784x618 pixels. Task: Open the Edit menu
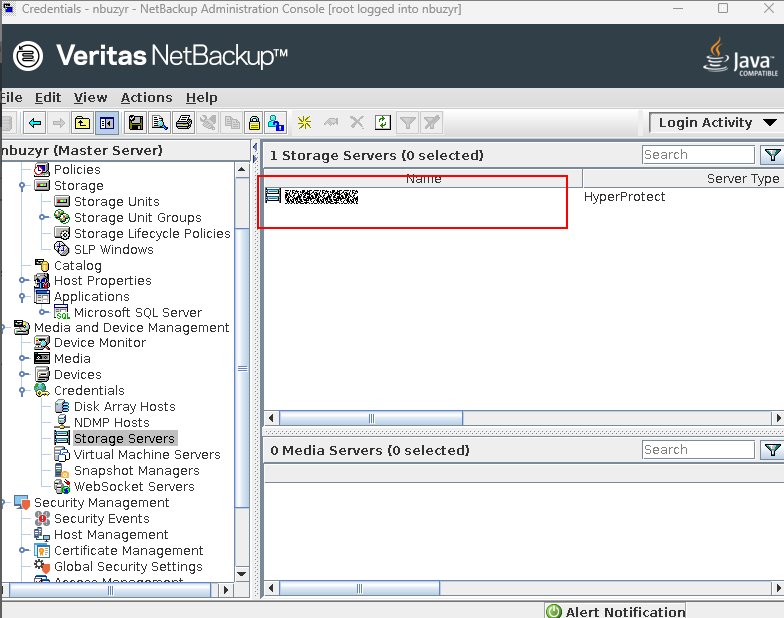tap(48, 98)
